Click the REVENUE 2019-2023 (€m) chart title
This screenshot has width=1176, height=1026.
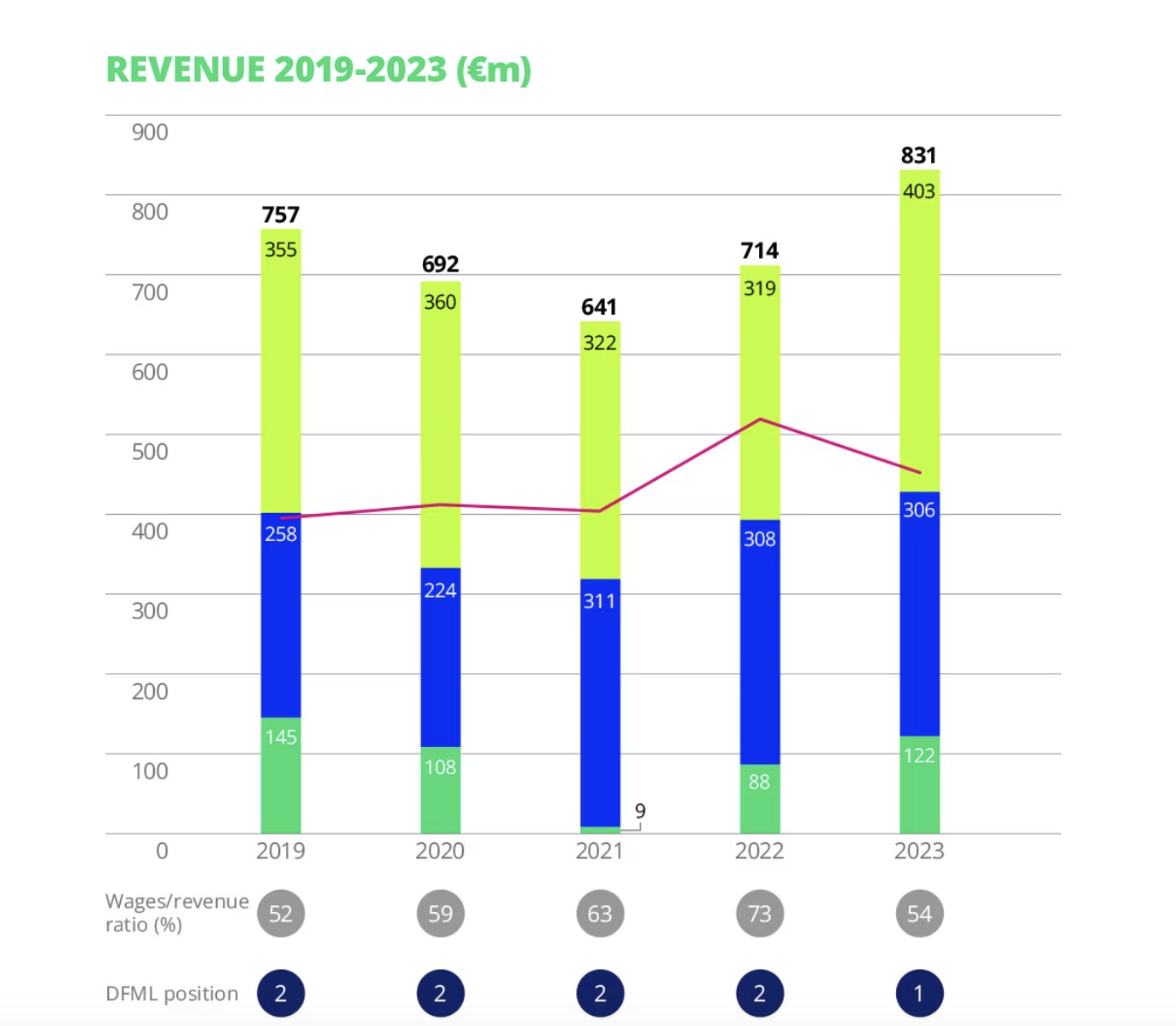pyautogui.click(x=318, y=70)
